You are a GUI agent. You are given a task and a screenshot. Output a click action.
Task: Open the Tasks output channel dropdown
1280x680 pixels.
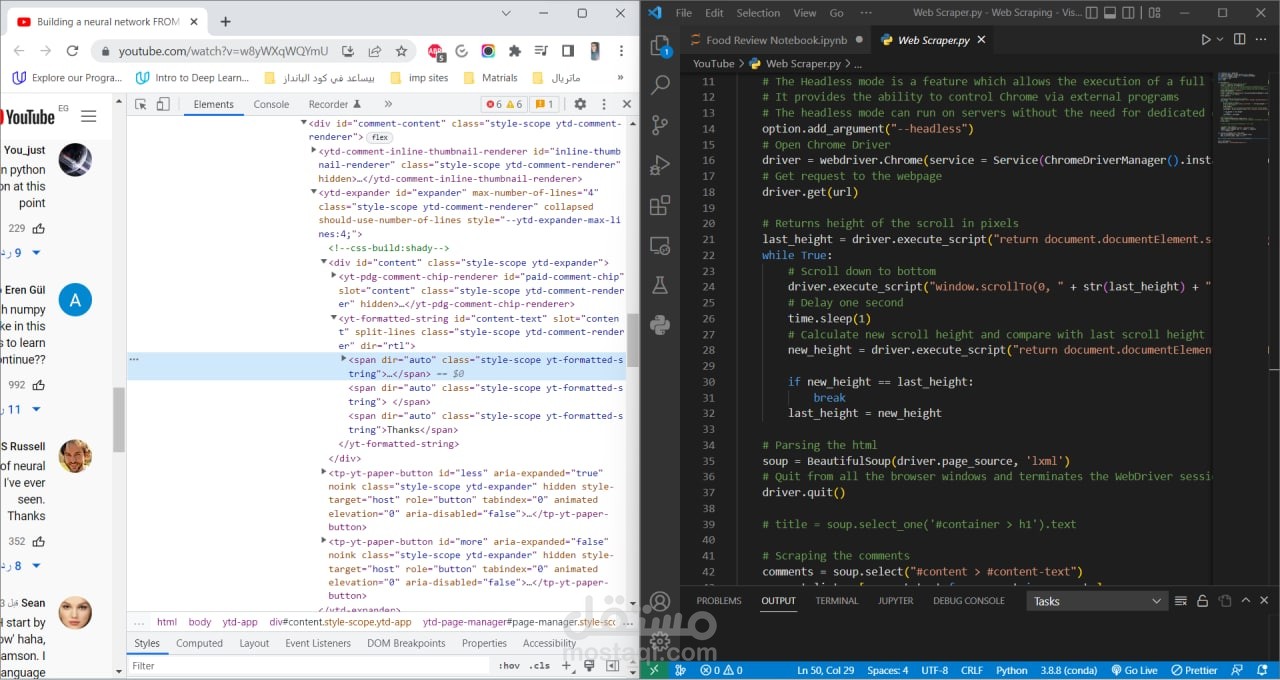click(x=1097, y=601)
